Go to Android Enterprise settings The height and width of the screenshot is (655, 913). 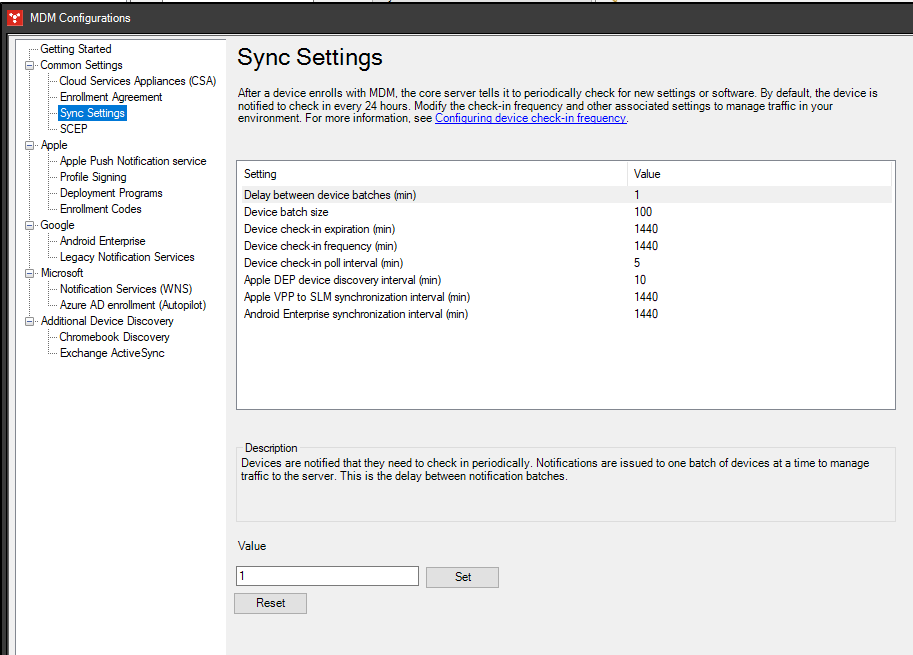pyautogui.click(x=102, y=241)
